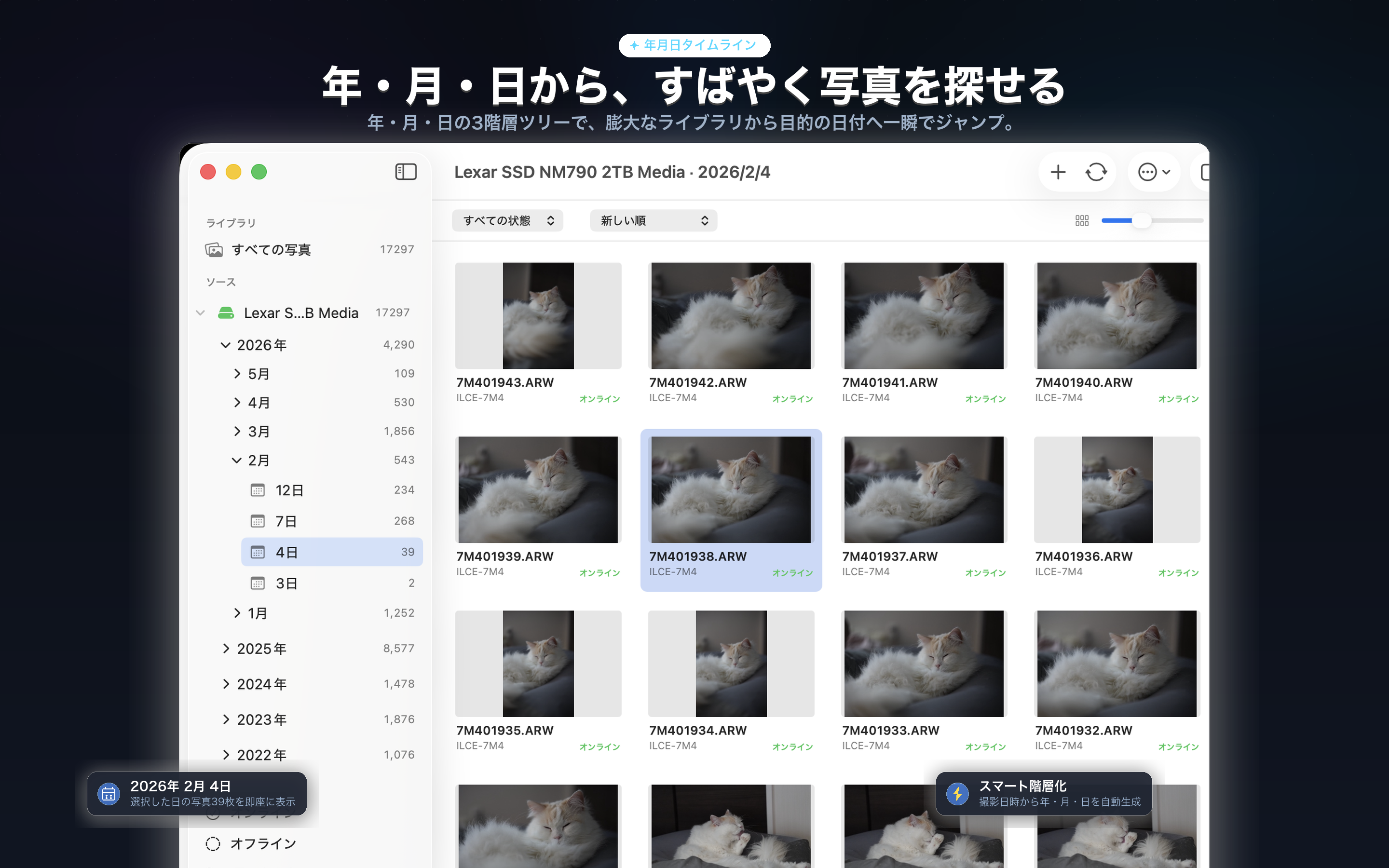
Task: Select thumbnail 7M401937.ARW
Action: point(924,489)
